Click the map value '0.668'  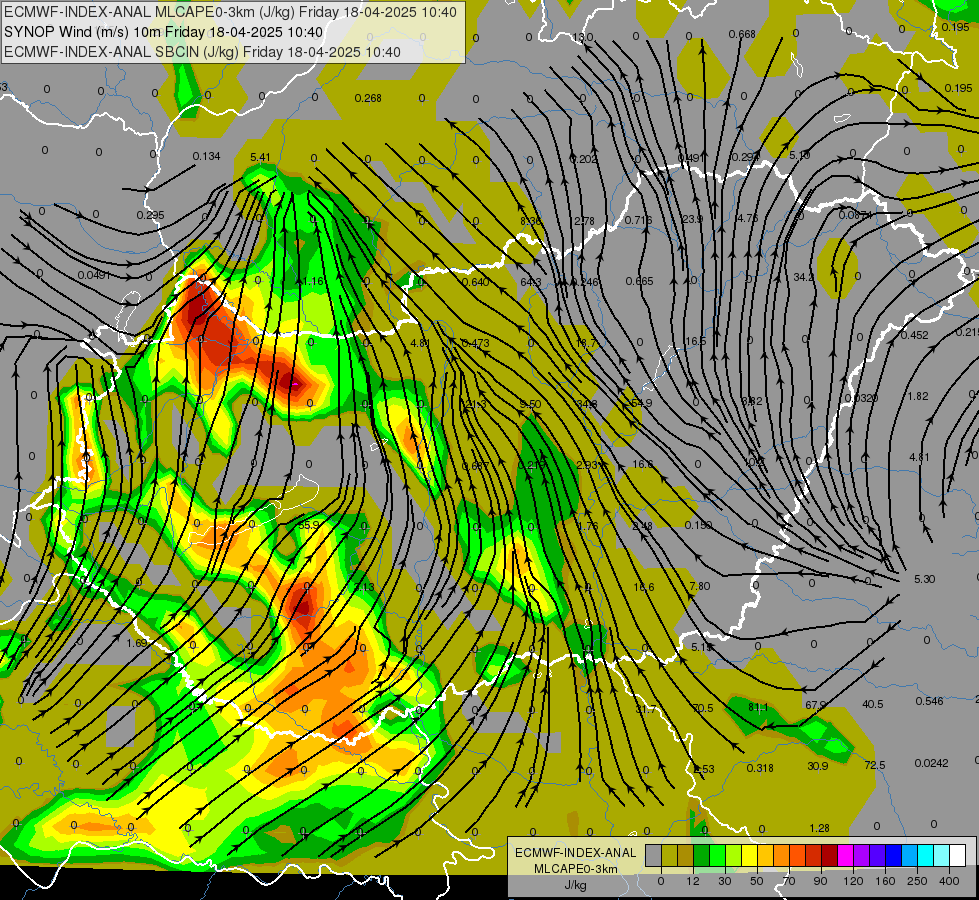point(742,34)
